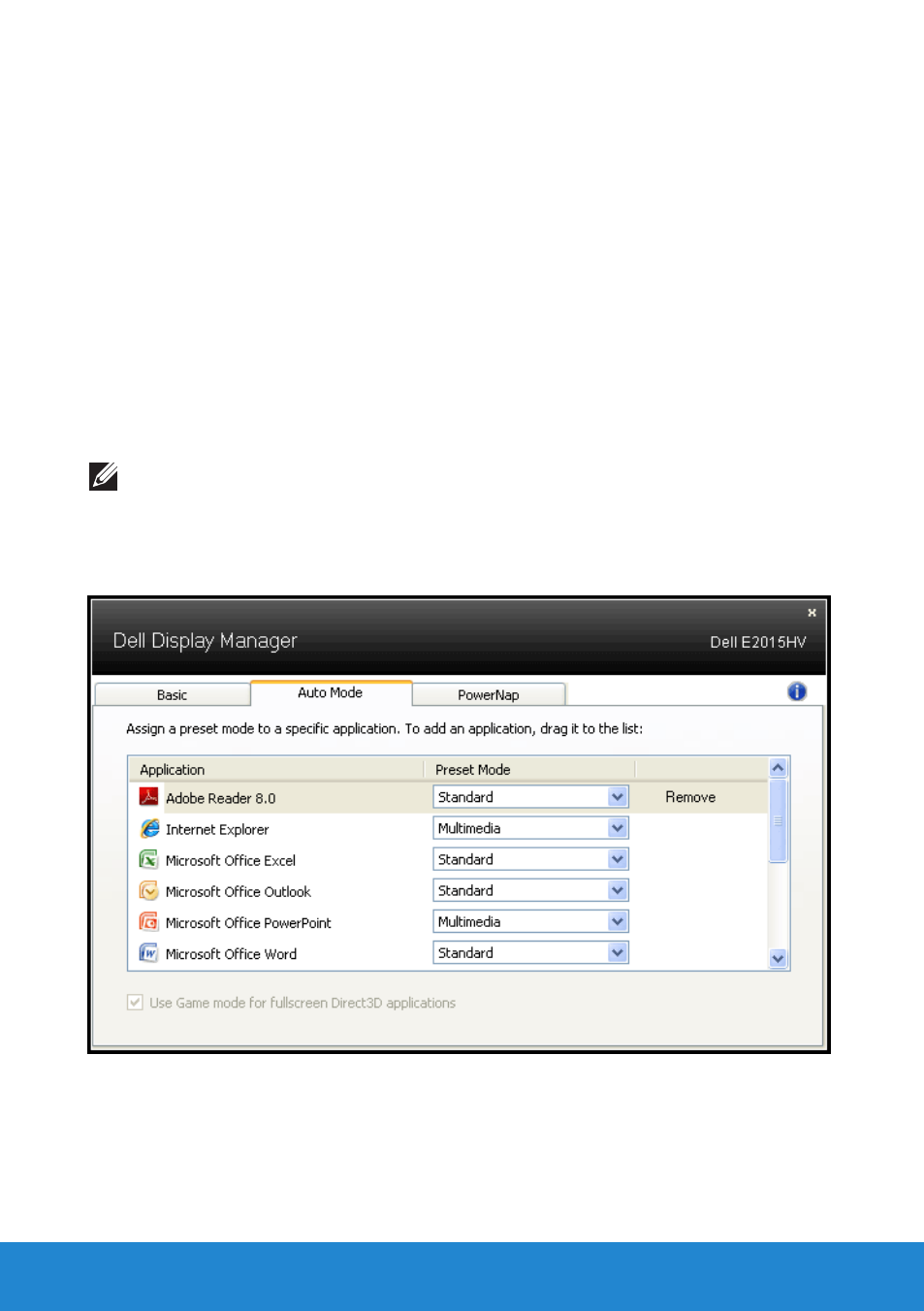Click the Dell Display Manager title text
The width and height of the screenshot is (924, 1311).
(x=205, y=641)
